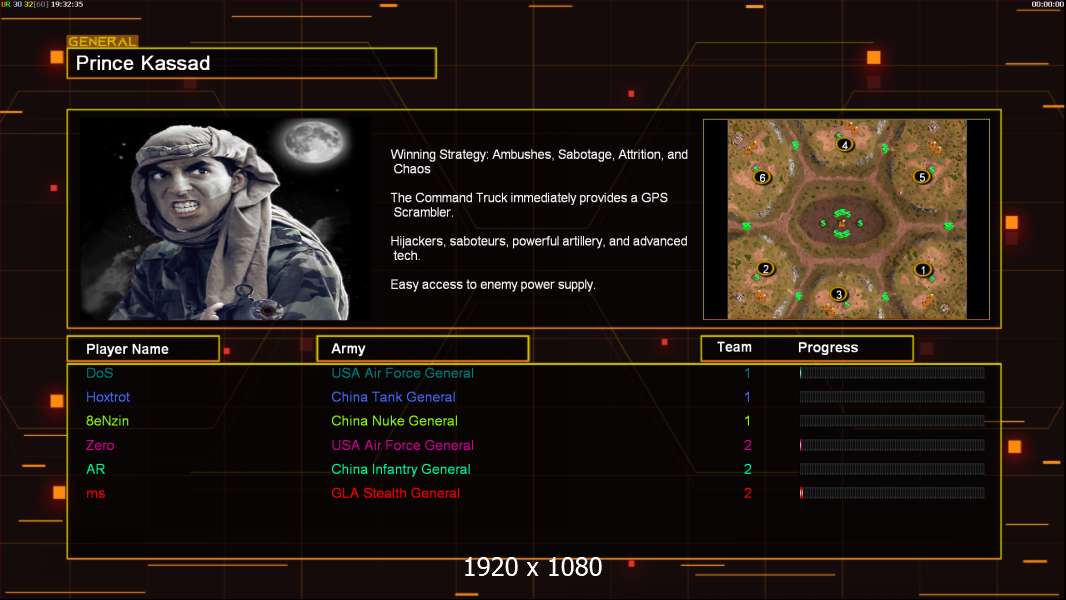Viewport: 1066px width, 600px height.
Task: Click DoS's loading progress bar
Action: pyautogui.click(x=892, y=372)
